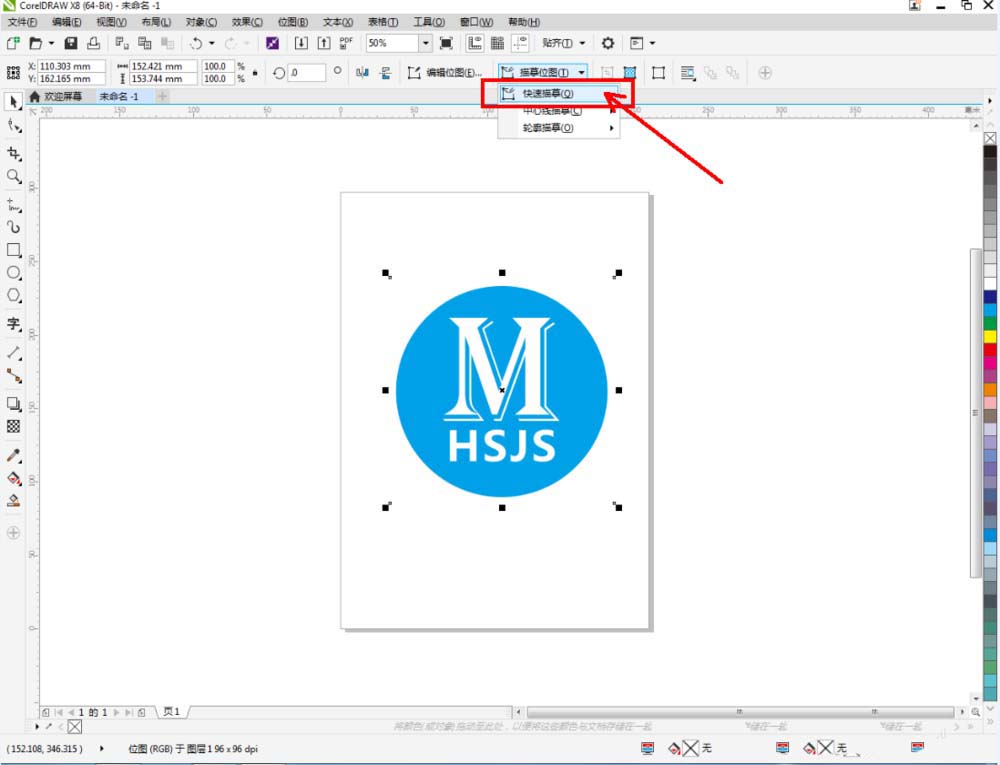This screenshot has width=1000, height=765.
Task: Open the 效果 Effects menu
Action: pos(247,22)
